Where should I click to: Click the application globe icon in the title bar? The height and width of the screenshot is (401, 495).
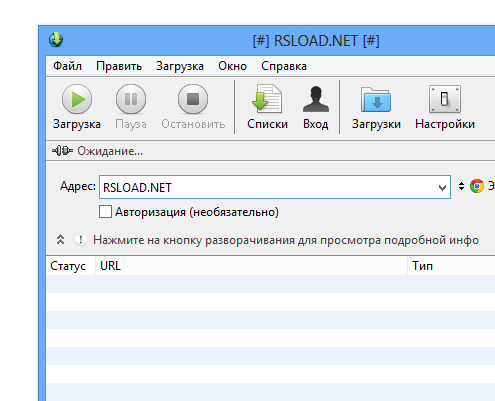click(x=56, y=40)
